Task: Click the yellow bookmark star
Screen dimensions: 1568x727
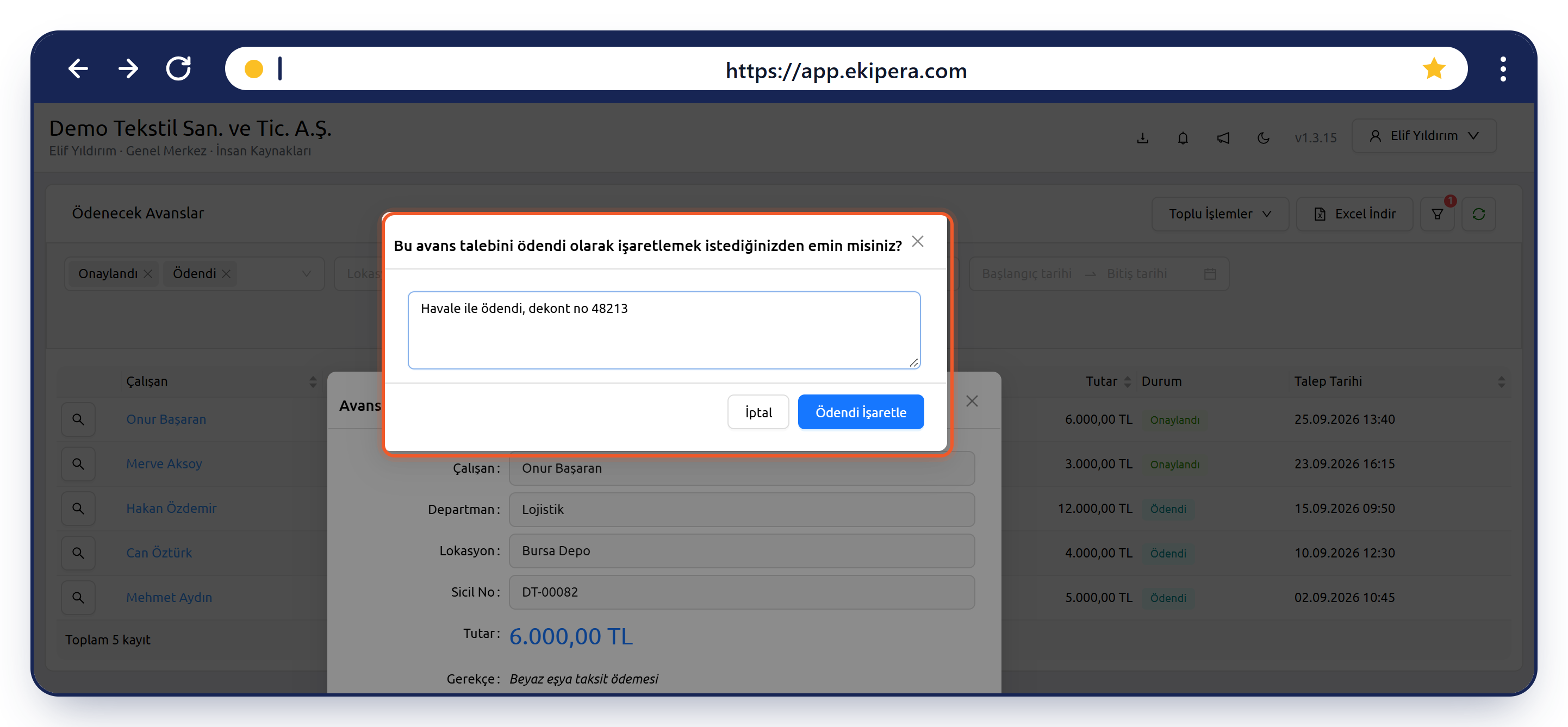Action: pyautogui.click(x=1434, y=69)
